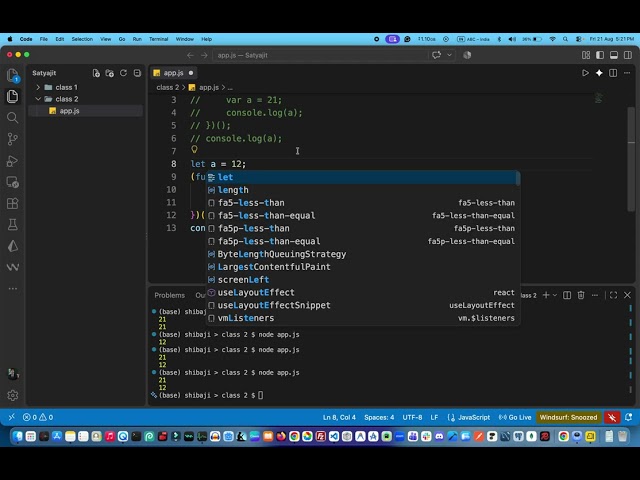
Task: Open Manage settings gear icon
Action: [x=13, y=395]
